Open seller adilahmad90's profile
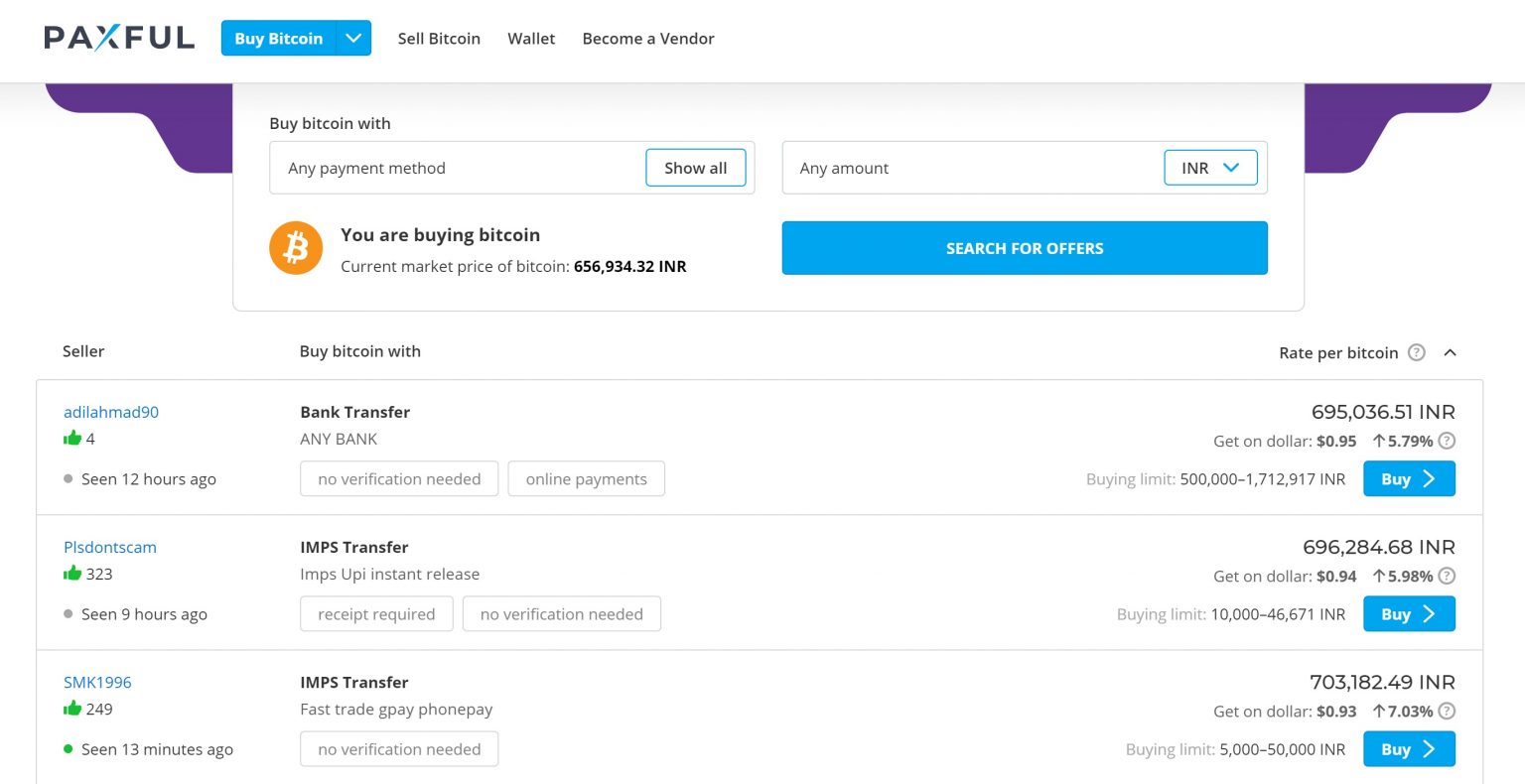Screen dimensions: 1525x784 coord(111,411)
